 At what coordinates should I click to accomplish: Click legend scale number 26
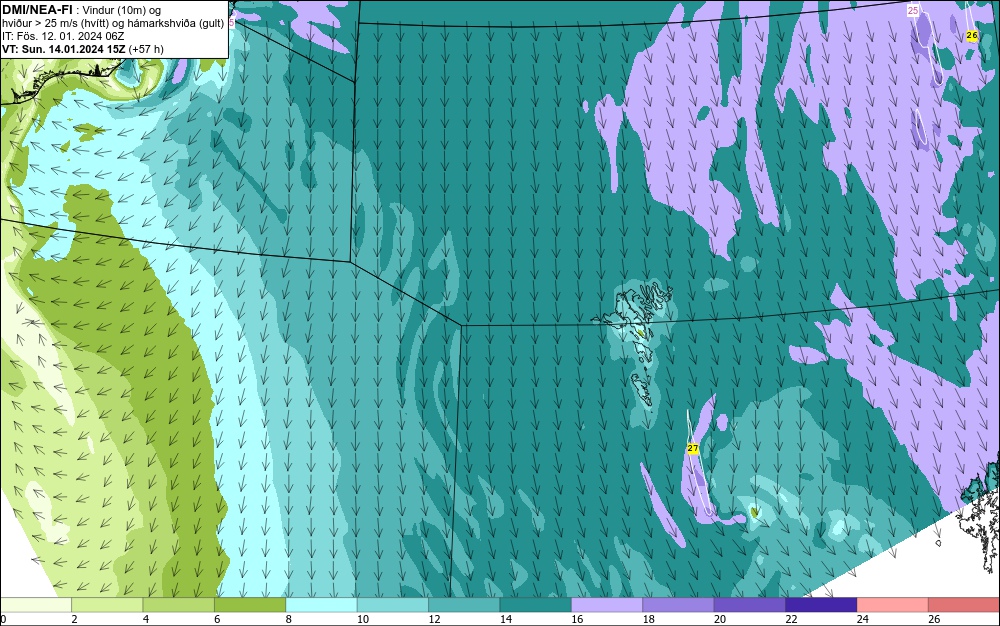pyautogui.click(x=934, y=619)
